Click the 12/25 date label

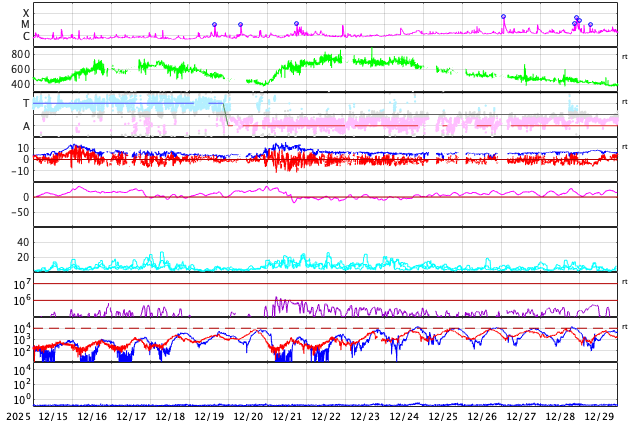click(x=443, y=416)
